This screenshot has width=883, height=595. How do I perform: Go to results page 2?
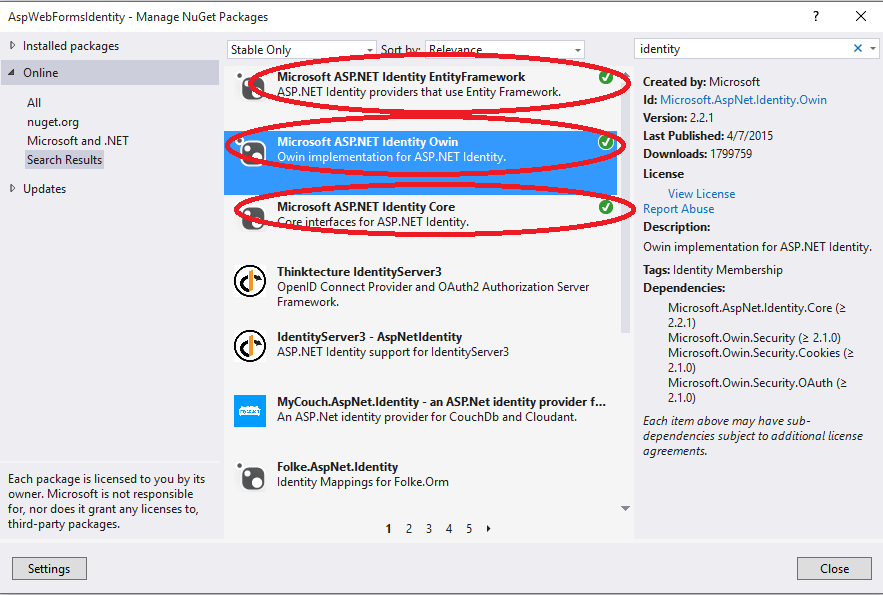(x=409, y=529)
